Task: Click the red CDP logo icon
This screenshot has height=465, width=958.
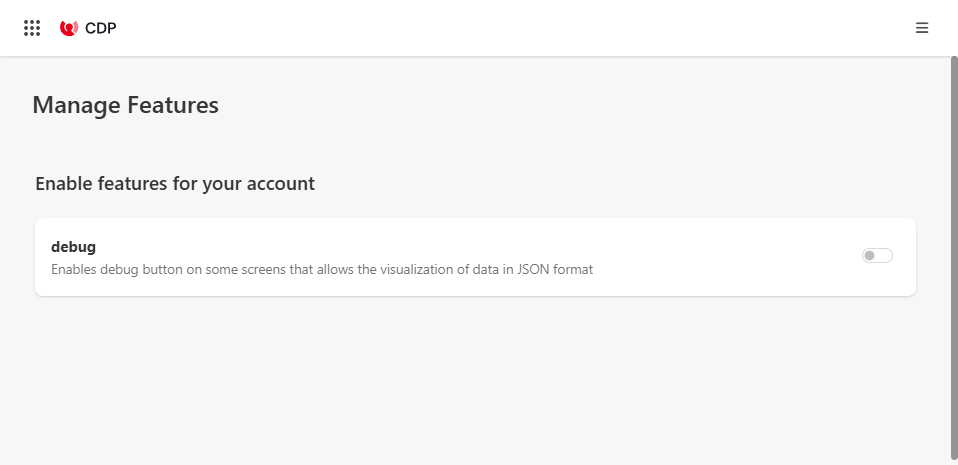Action: coord(69,28)
